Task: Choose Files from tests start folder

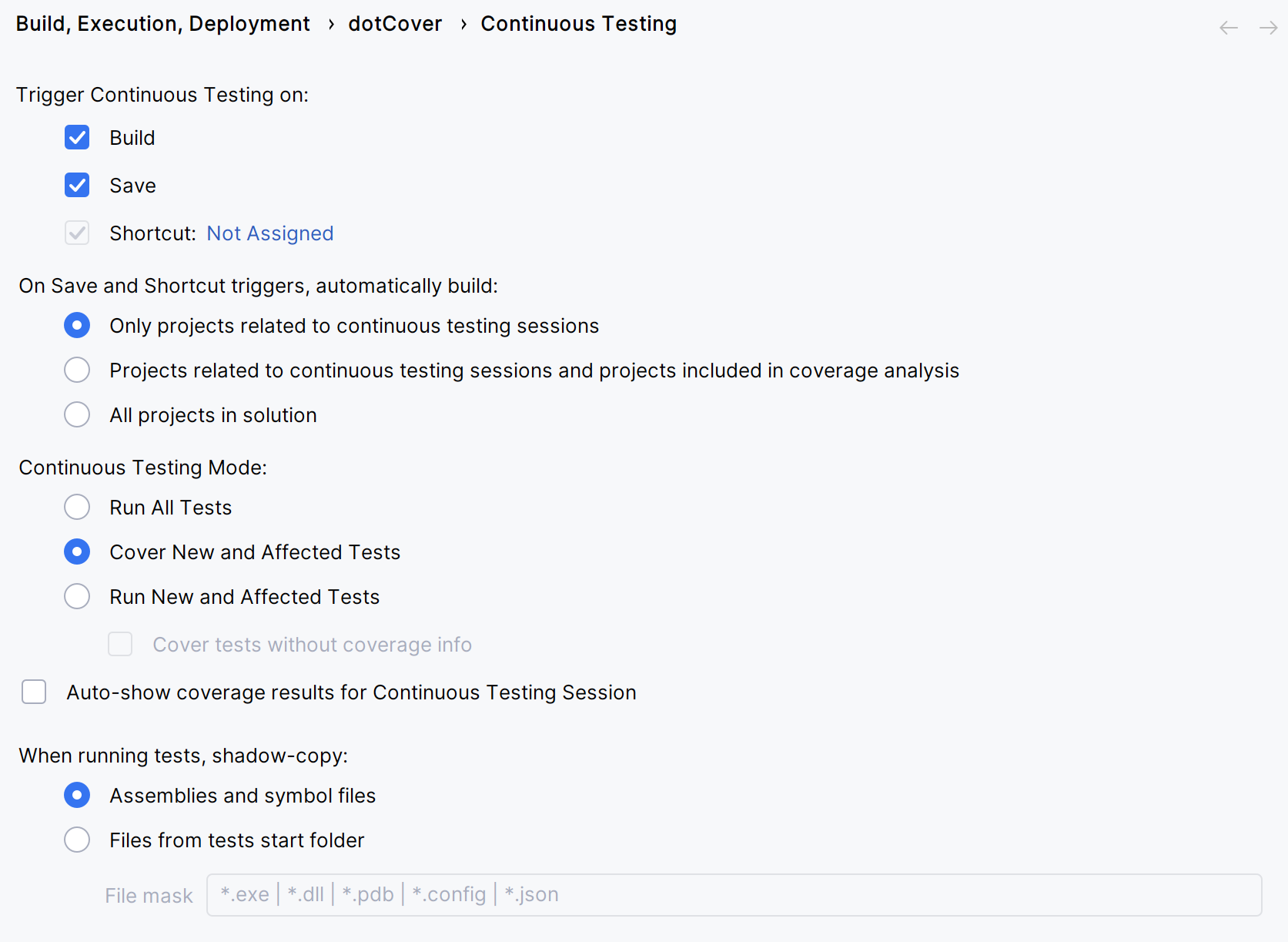Action: click(x=77, y=840)
